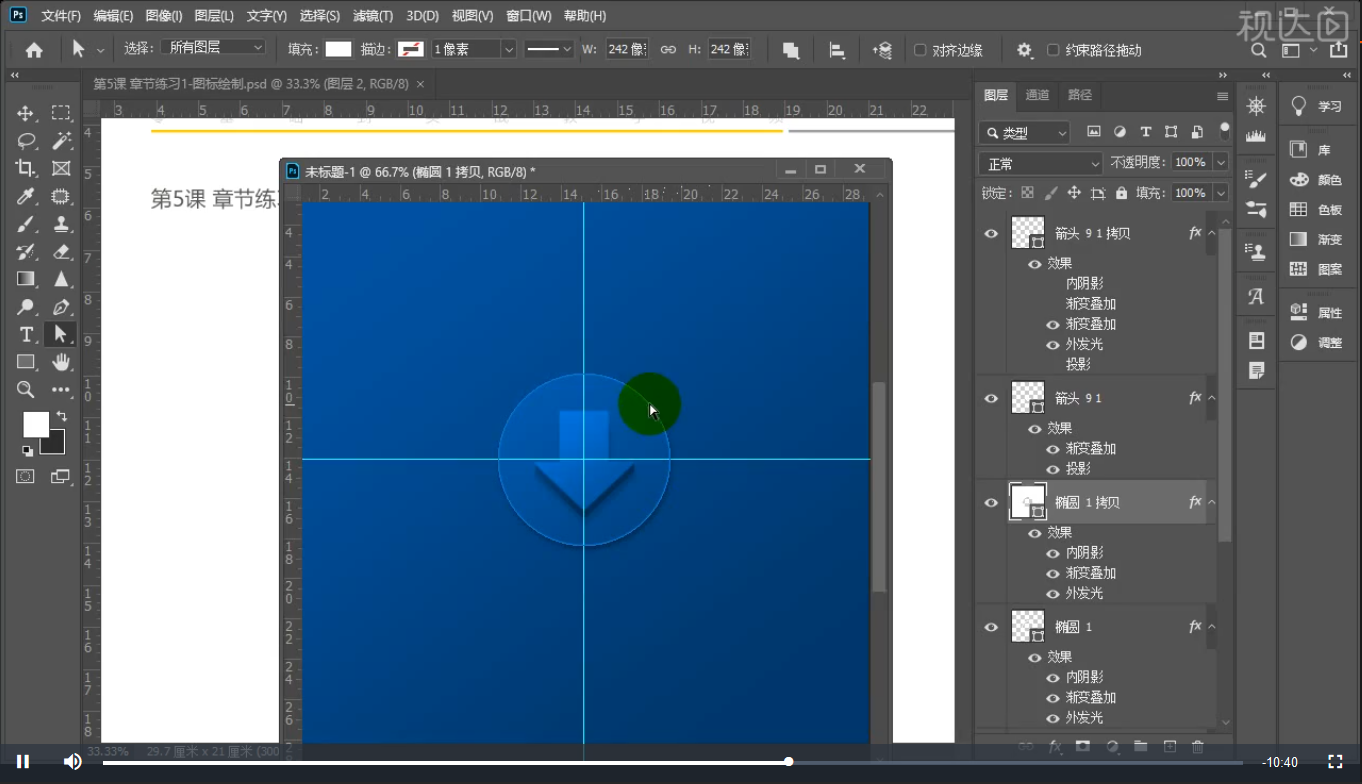Enable the 对齐边缘 checkbox
1362x784 pixels.
coord(920,50)
